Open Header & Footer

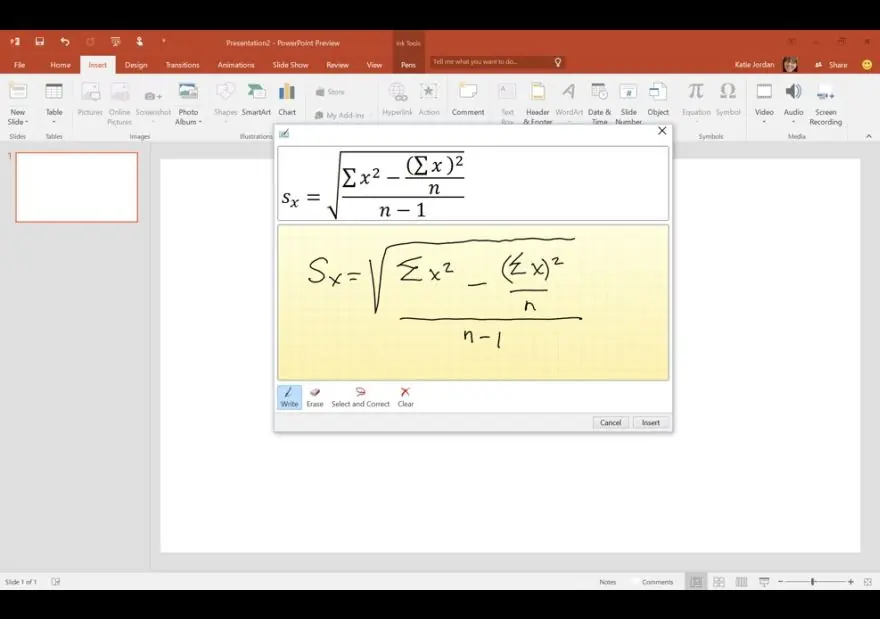pos(537,104)
